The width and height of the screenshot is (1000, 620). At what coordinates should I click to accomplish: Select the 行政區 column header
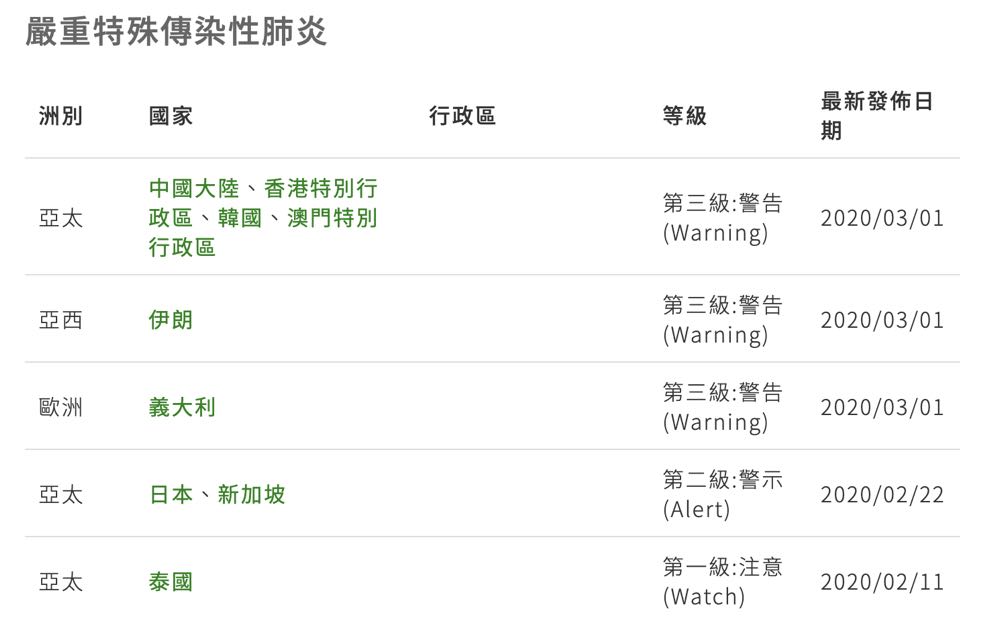tap(462, 116)
